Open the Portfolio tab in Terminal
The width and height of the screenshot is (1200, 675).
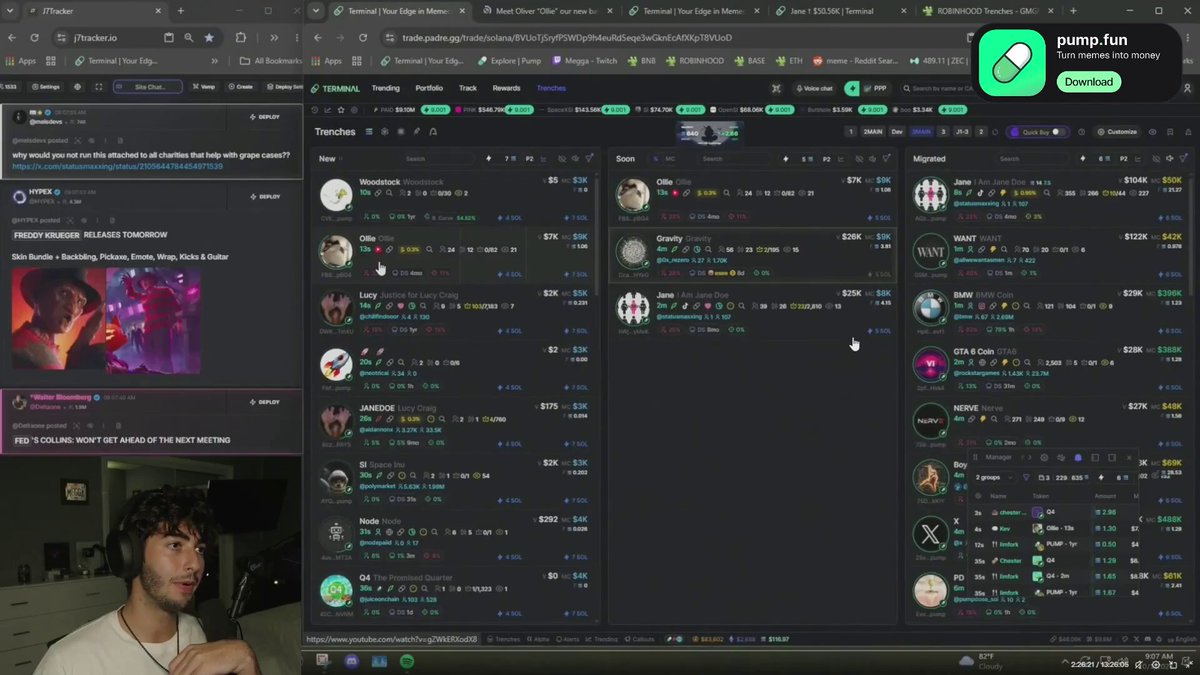point(429,88)
